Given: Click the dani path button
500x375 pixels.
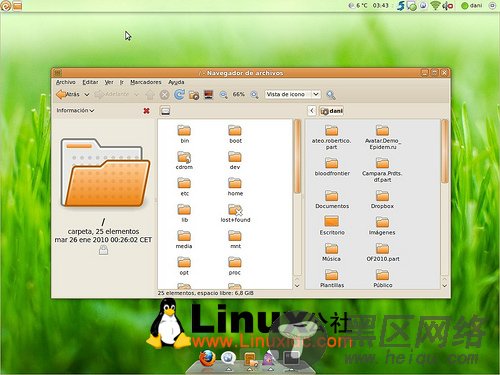Looking at the screenshot, I should click(332, 111).
